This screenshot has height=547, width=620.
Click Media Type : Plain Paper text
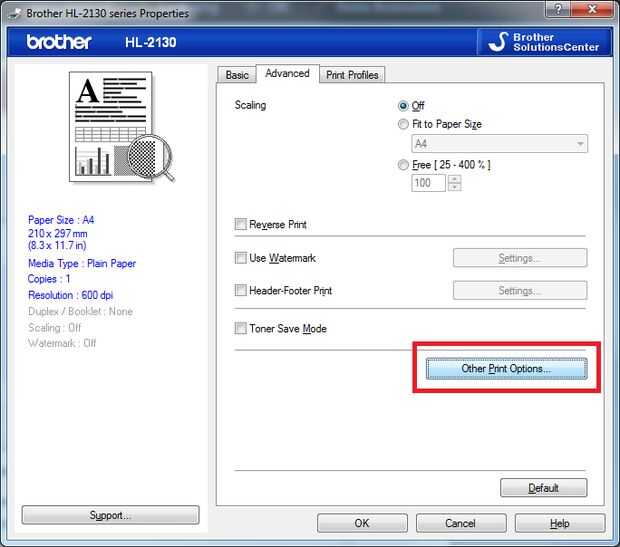(82, 263)
